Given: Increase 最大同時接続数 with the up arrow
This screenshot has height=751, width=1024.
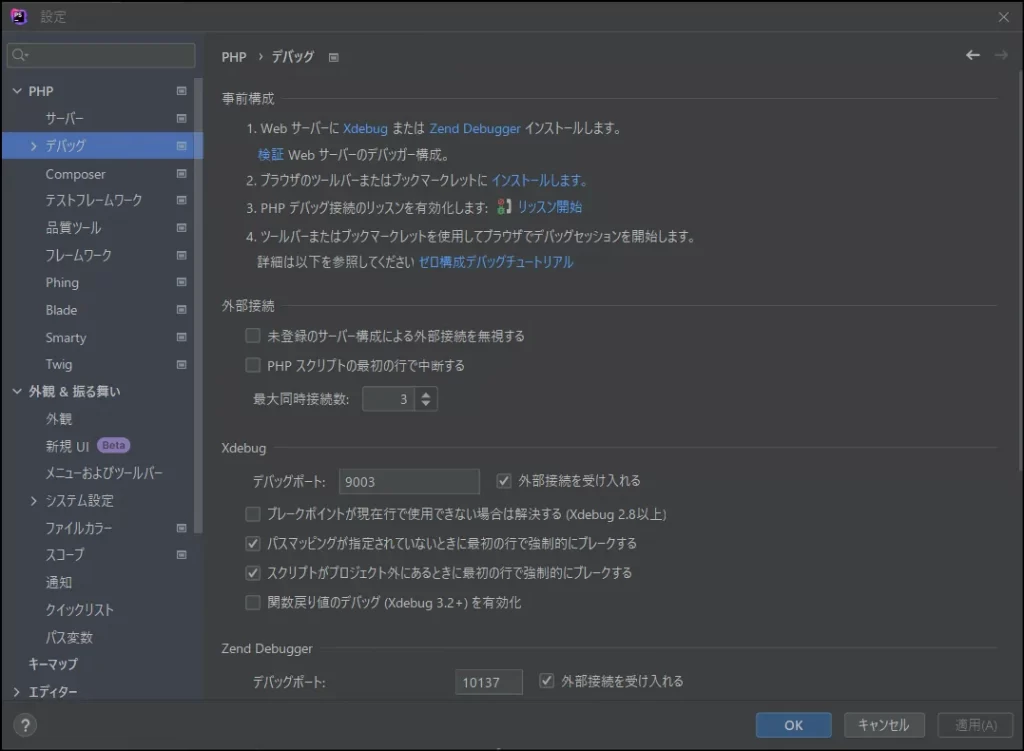Looking at the screenshot, I should tap(426, 394).
